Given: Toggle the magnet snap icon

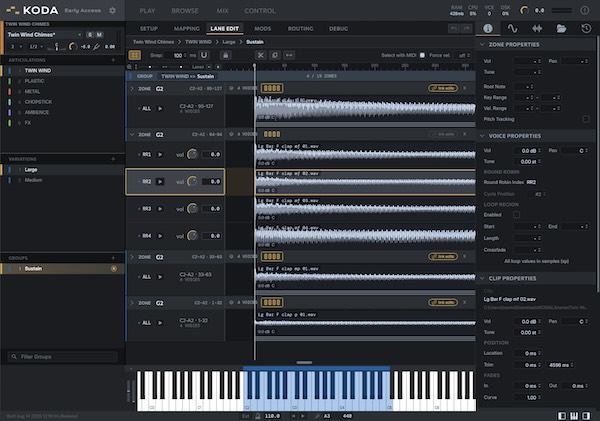Looking at the screenshot, I should pyautogui.click(x=204, y=55).
